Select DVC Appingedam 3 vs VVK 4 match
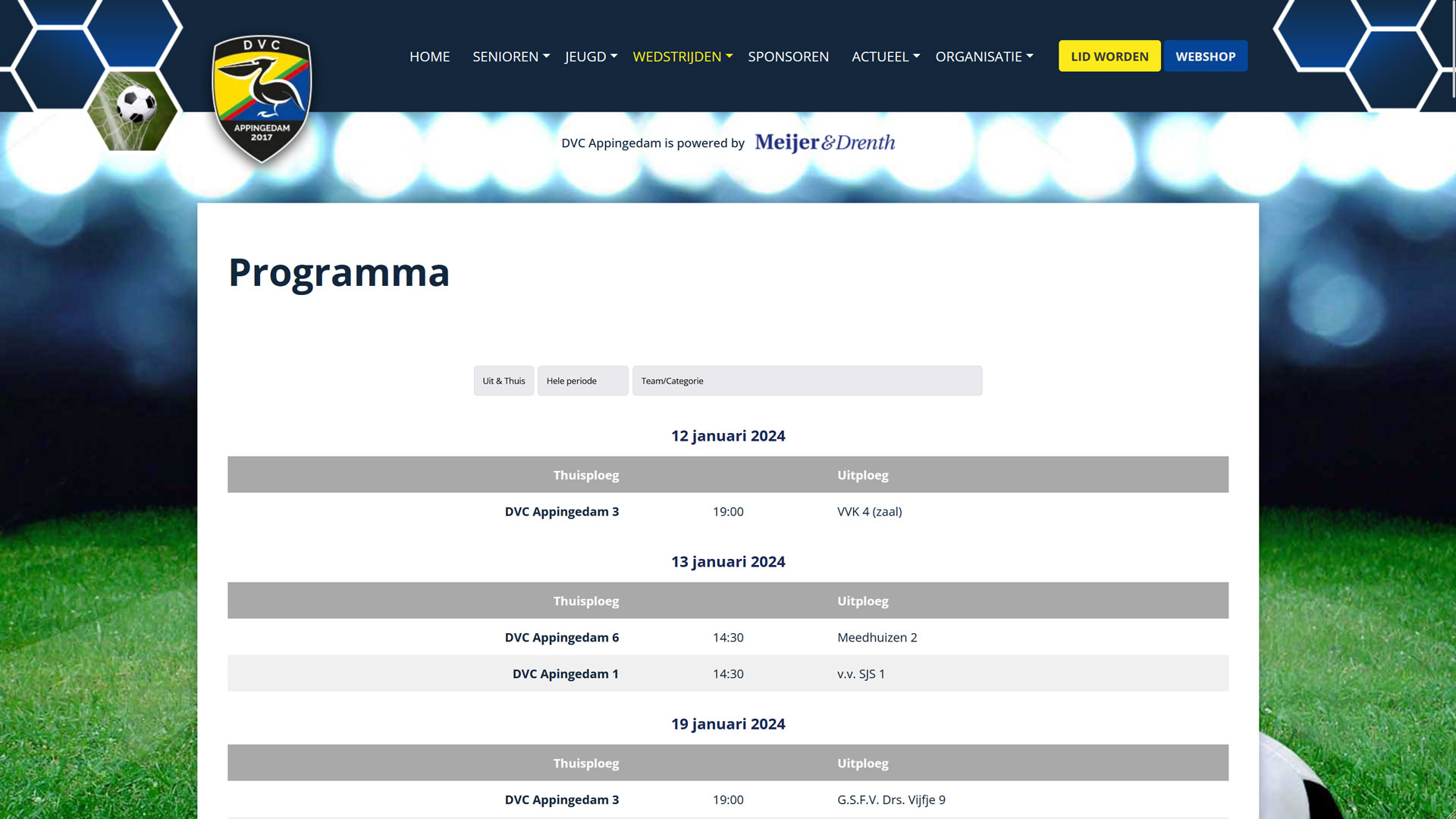 [x=727, y=512]
